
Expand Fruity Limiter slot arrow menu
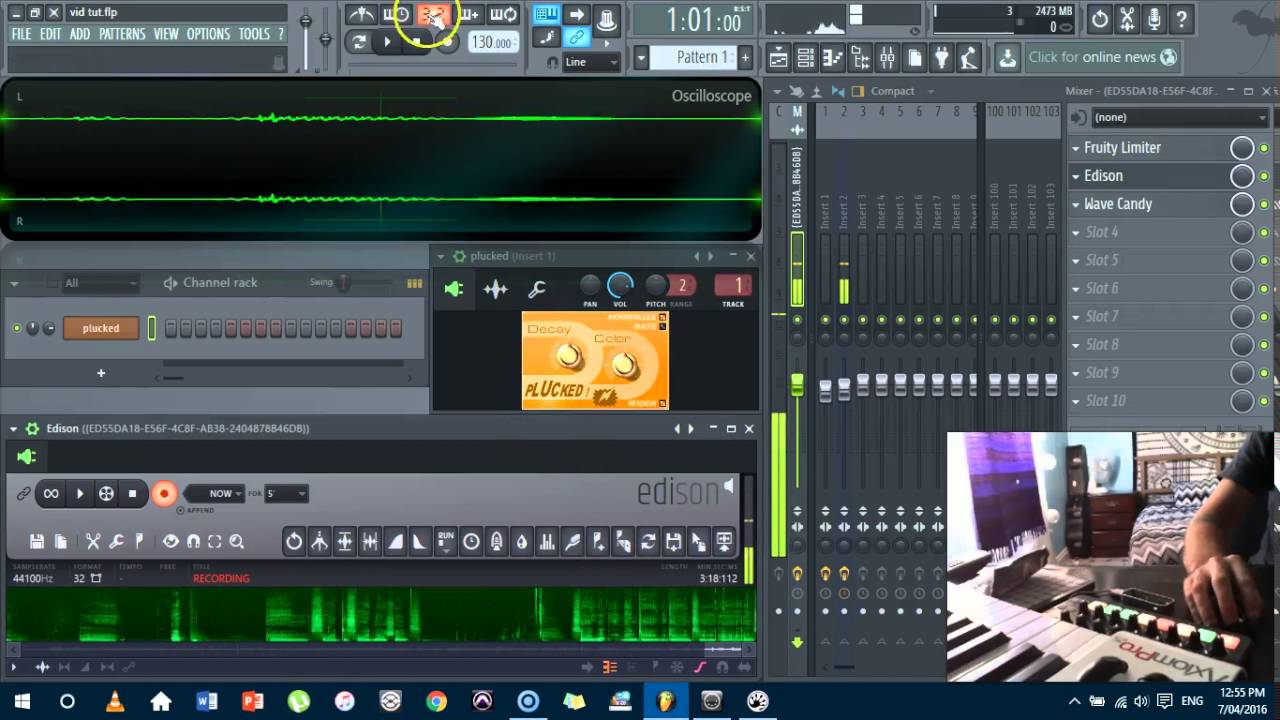(x=1076, y=148)
